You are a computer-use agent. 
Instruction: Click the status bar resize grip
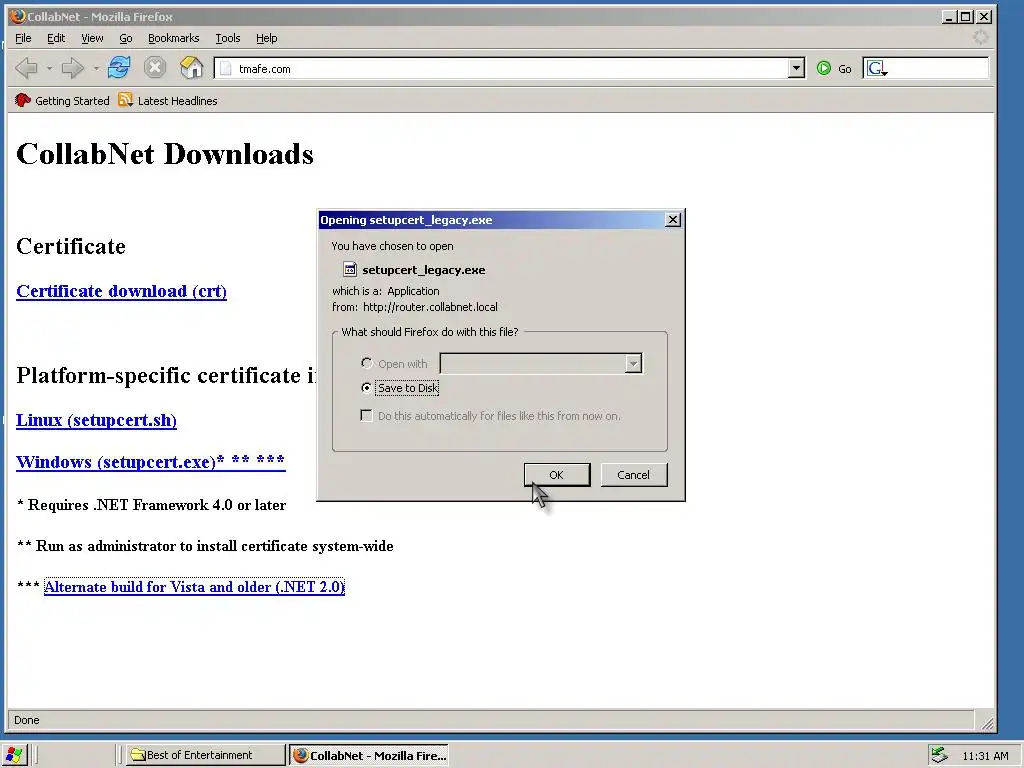click(x=987, y=722)
